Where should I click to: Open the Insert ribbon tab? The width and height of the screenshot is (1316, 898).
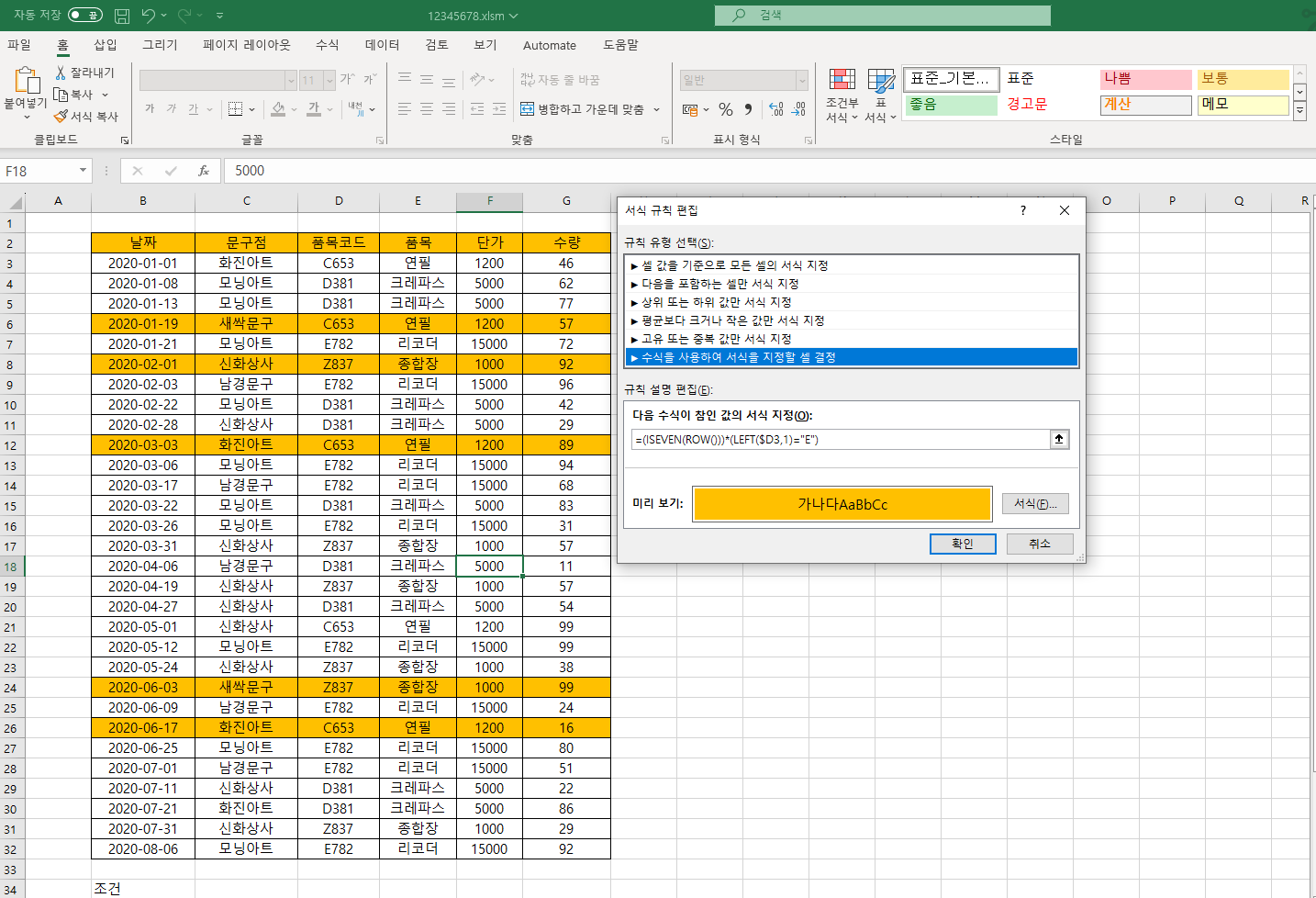pyautogui.click(x=106, y=45)
